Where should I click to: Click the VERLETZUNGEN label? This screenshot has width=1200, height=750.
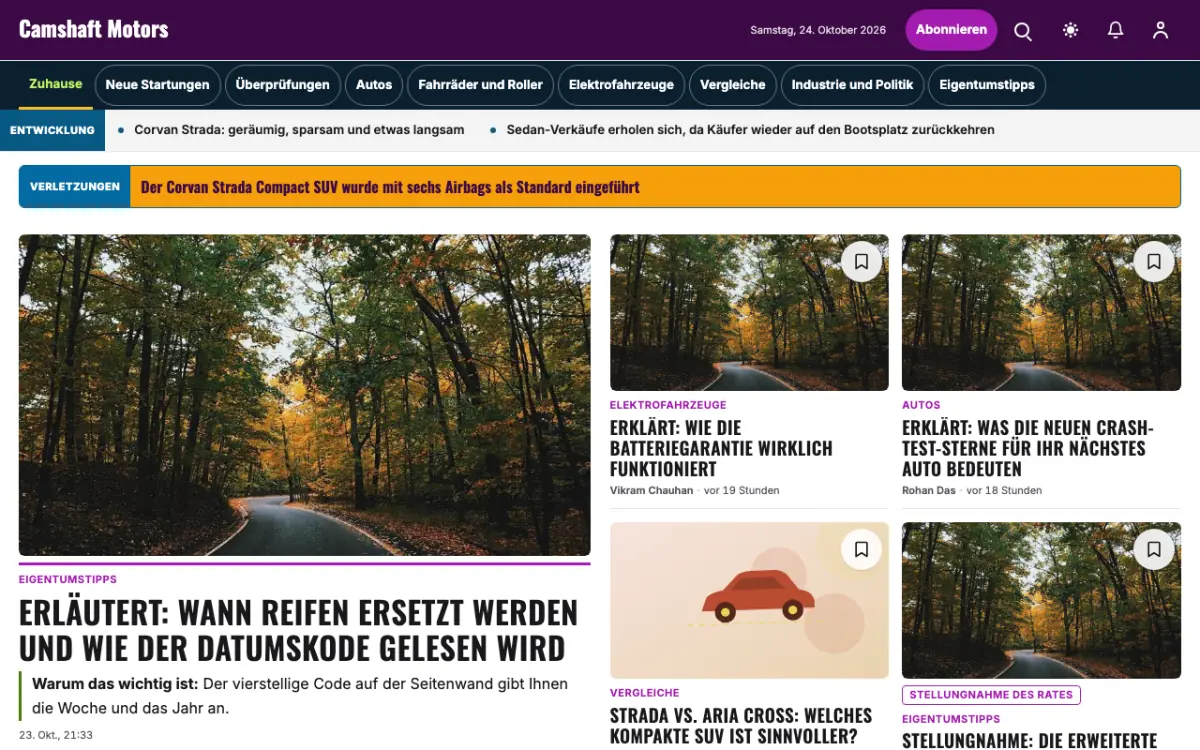[x=75, y=187]
